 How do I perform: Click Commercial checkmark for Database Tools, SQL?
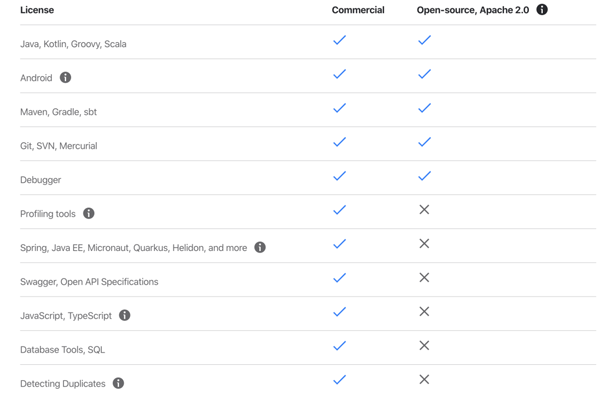pyautogui.click(x=340, y=346)
